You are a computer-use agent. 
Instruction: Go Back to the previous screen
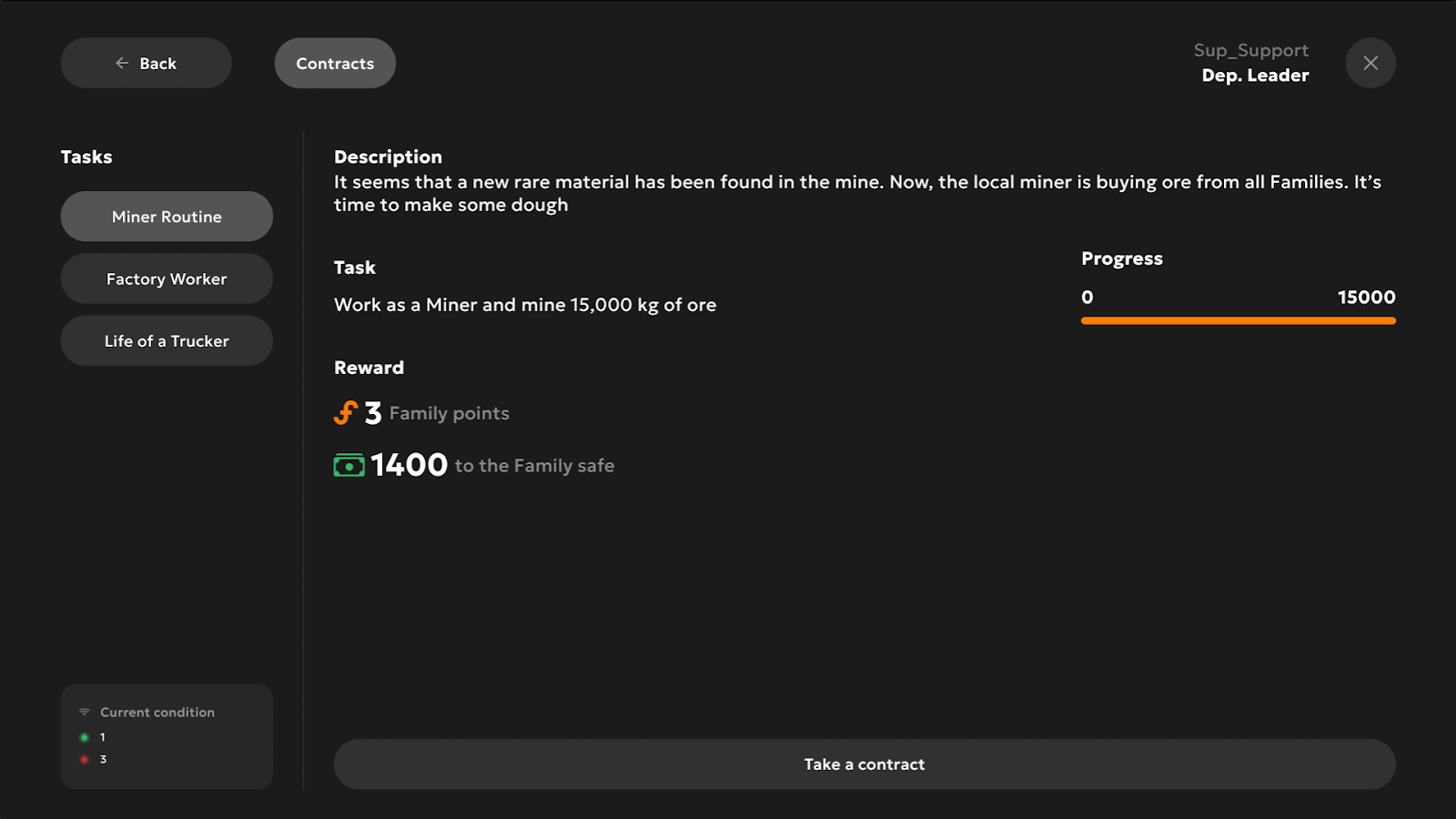146,63
